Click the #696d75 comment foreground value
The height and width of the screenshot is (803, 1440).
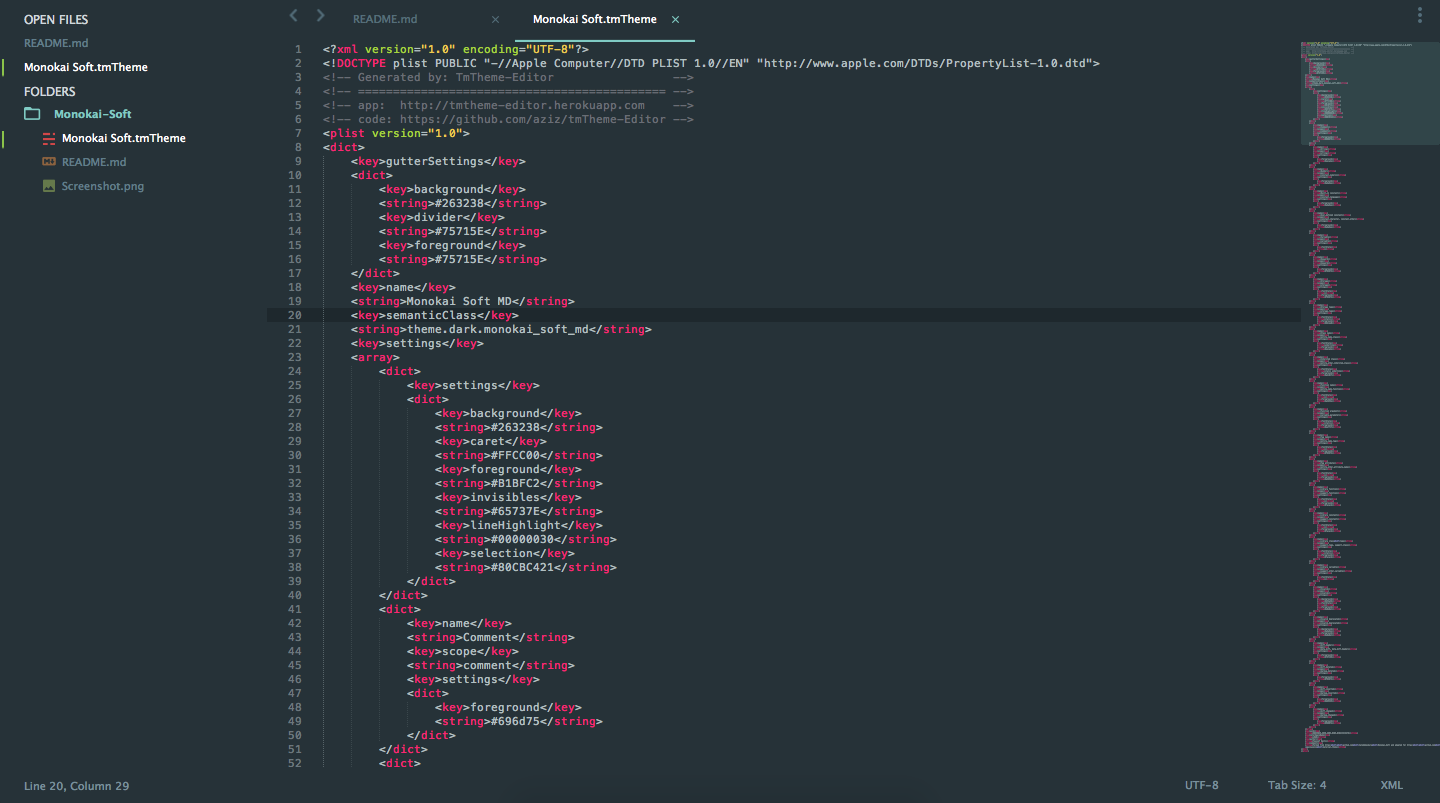tap(515, 721)
